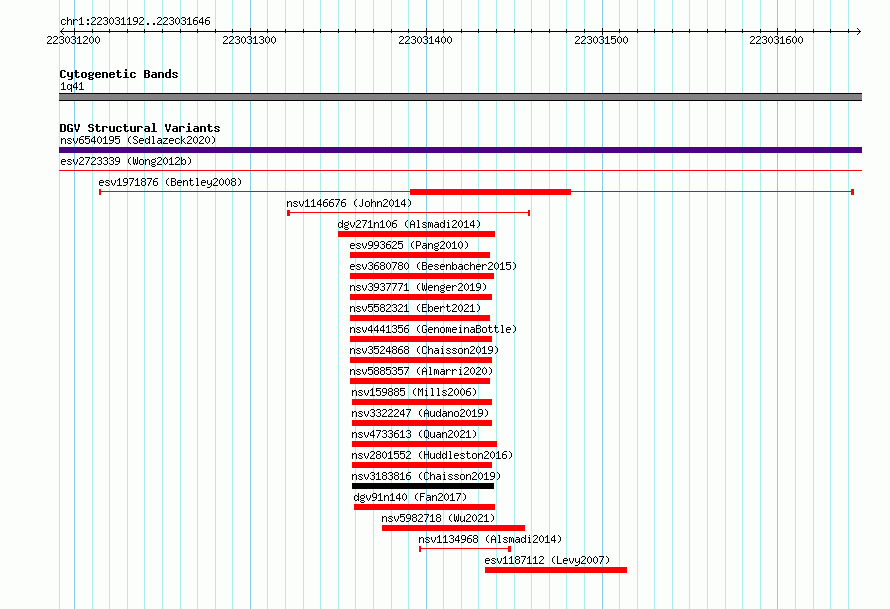Image resolution: width=890 pixels, height=609 pixels.
Task: Click the nsv6540195 (Sedlazeck2020) label
Action: click(138, 140)
